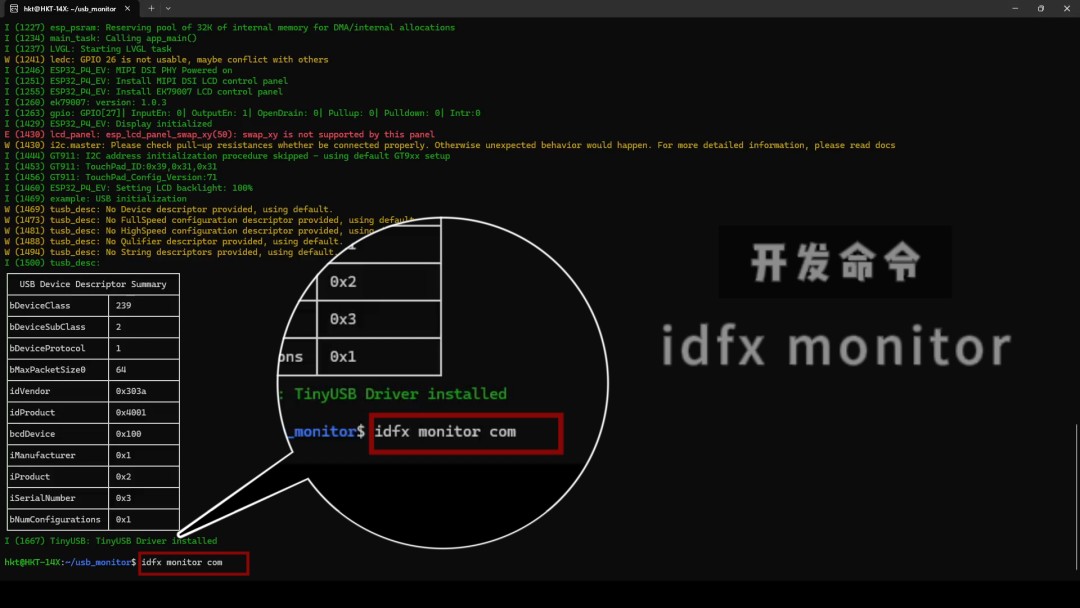The image size is (1080, 608).
Task: Click the value '0x100' cell
Action: pos(144,433)
